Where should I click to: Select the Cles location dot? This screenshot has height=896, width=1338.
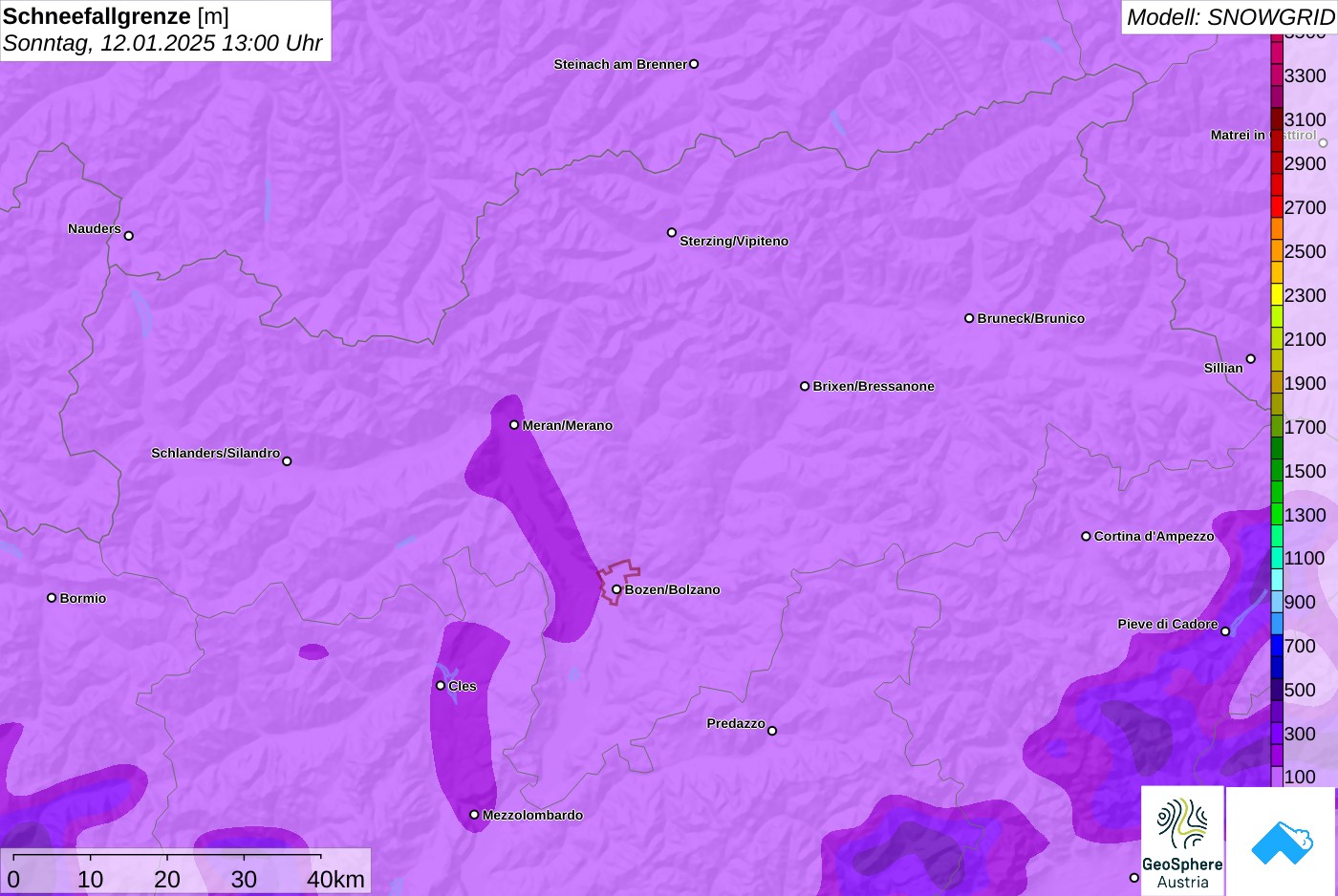point(441,686)
